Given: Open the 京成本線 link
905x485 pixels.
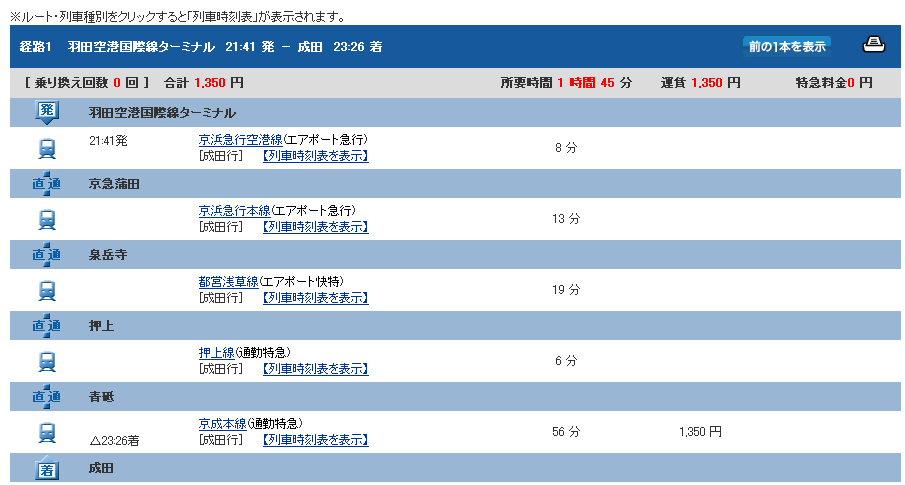Looking at the screenshot, I should pyautogui.click(x=222, y=424).
